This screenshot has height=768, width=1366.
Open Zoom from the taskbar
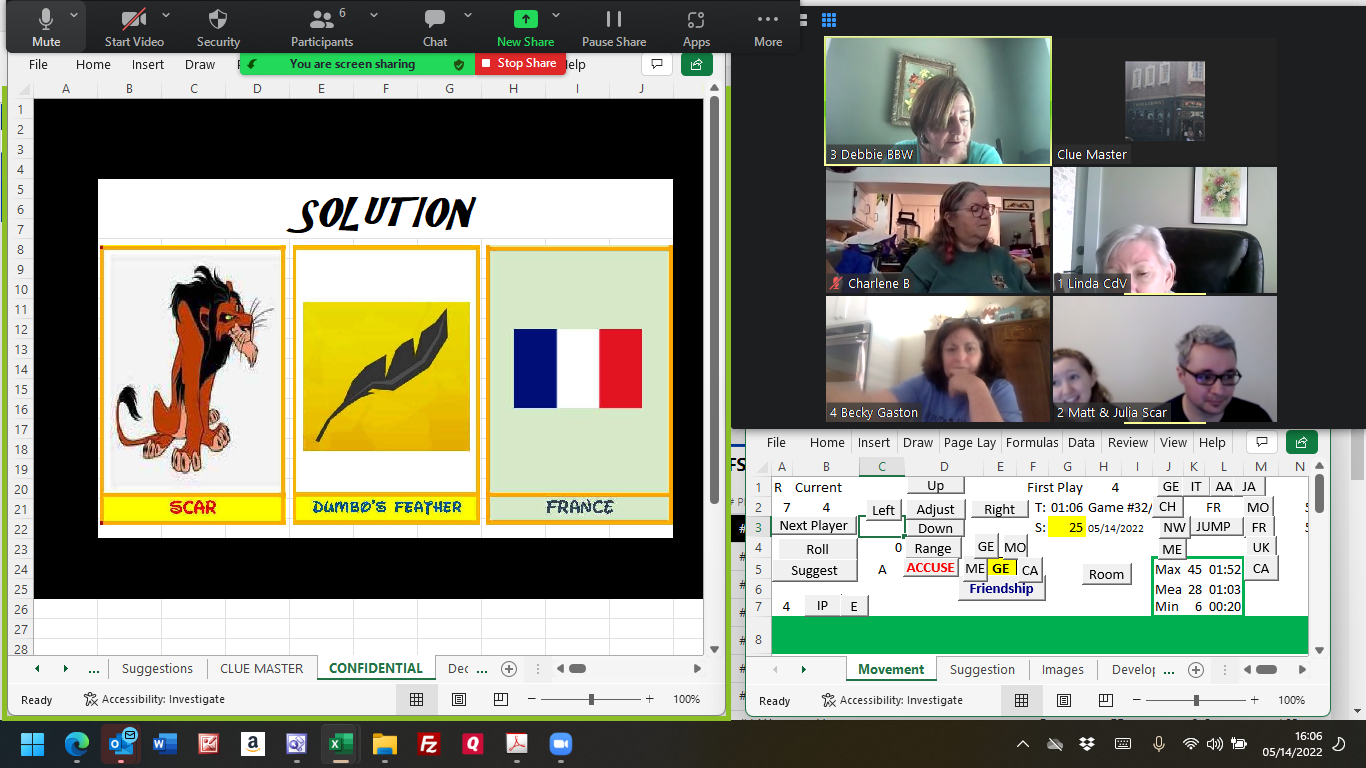560,744
